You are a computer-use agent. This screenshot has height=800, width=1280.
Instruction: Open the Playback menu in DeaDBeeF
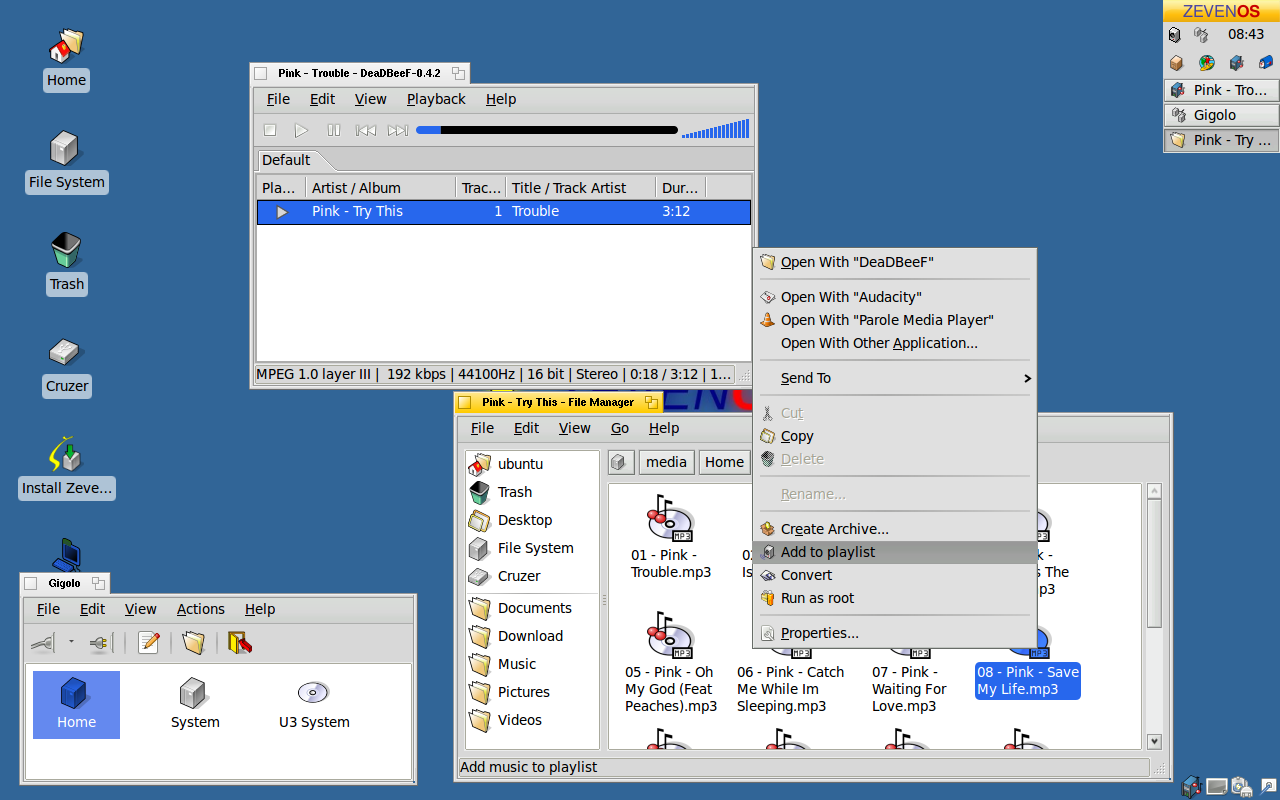tap(436, 99)
